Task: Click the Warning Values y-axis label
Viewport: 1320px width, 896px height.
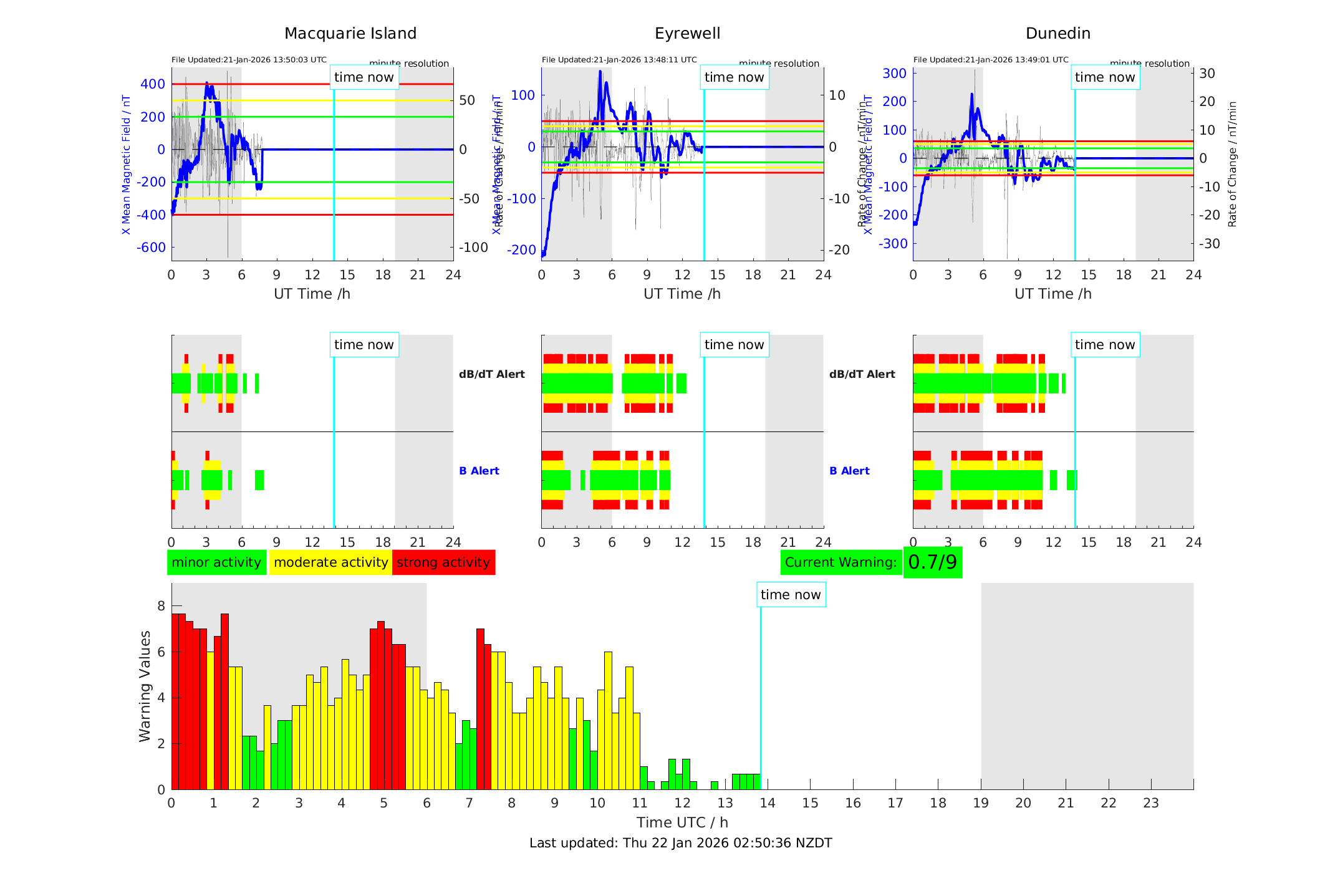Action: pyautogui.click(x=145, y=686)
